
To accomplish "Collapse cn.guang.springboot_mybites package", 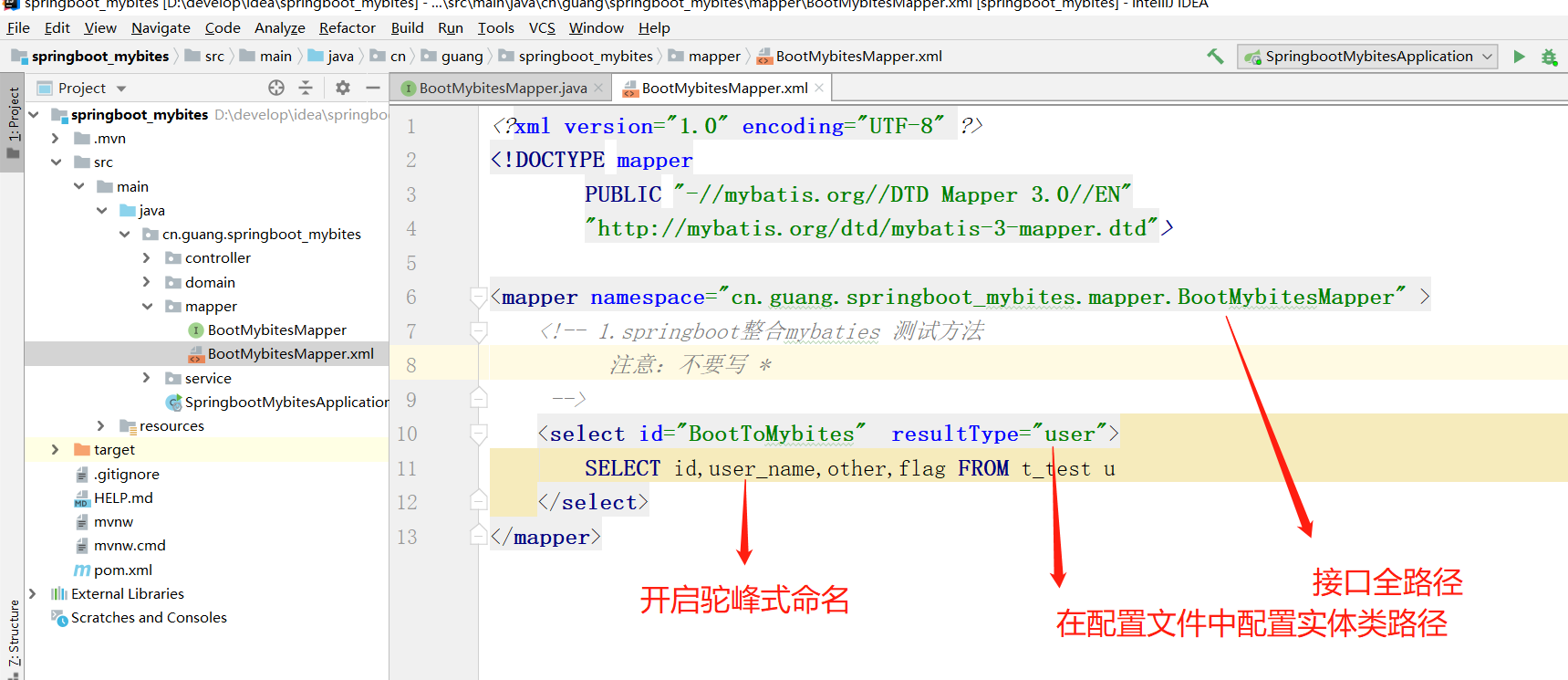I will (x=124, y=234).
